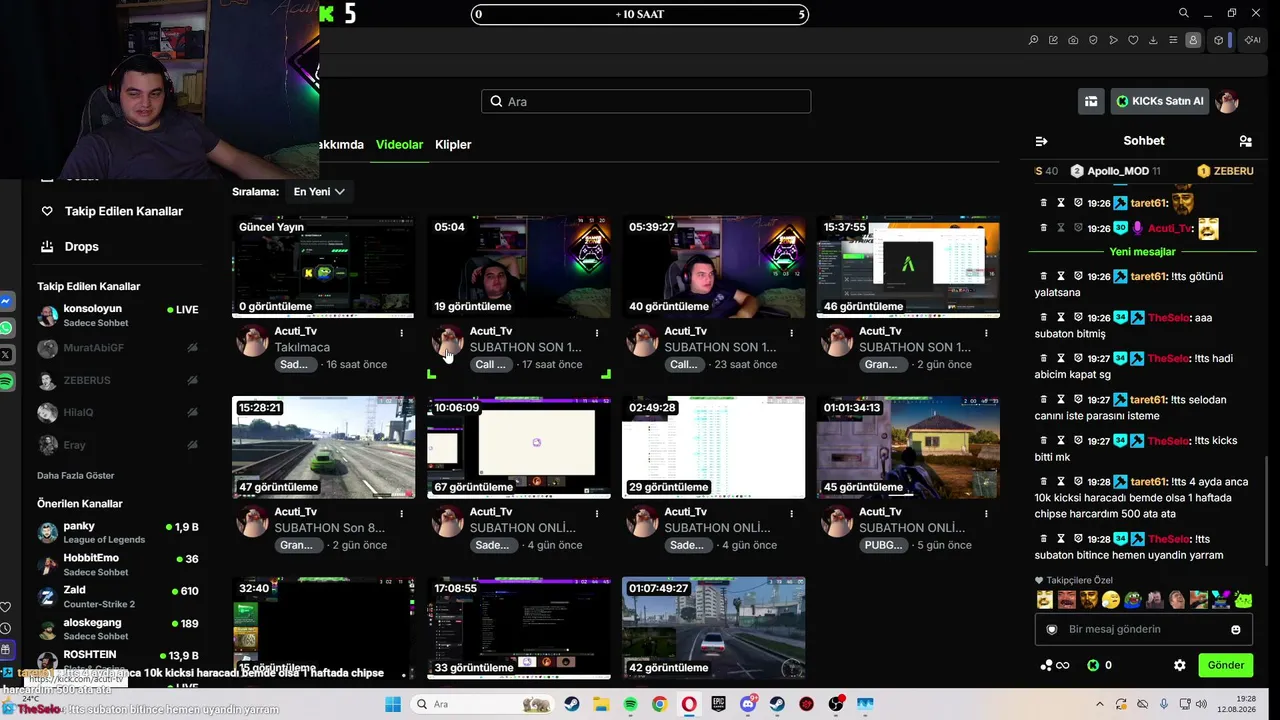This screenshot has width=1280, height=720.
Task: Click the channel points infinity icon
Action: click(1055, 665)
